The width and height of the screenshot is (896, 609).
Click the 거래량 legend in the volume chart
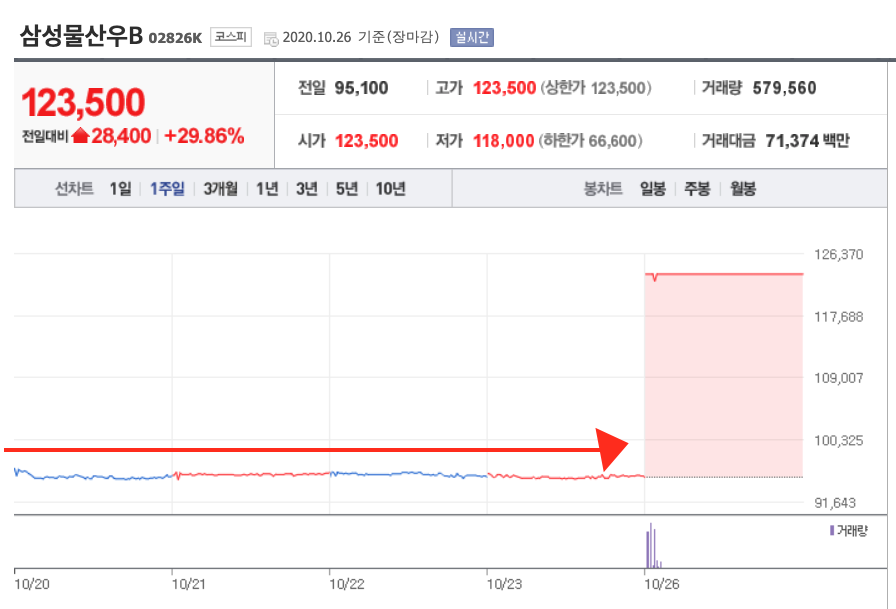849,531
